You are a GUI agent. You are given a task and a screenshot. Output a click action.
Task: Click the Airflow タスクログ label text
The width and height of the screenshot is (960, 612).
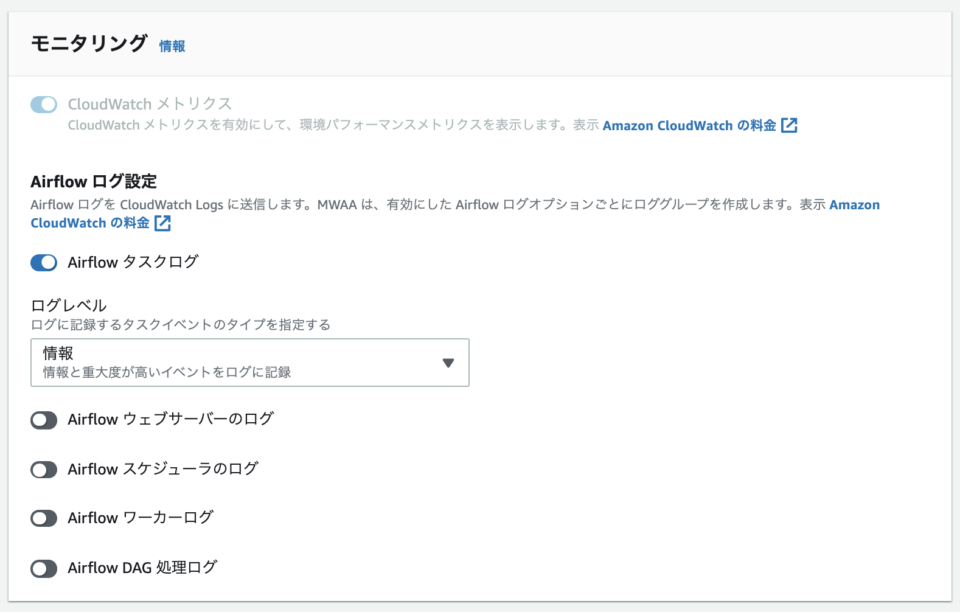[132, 262]
